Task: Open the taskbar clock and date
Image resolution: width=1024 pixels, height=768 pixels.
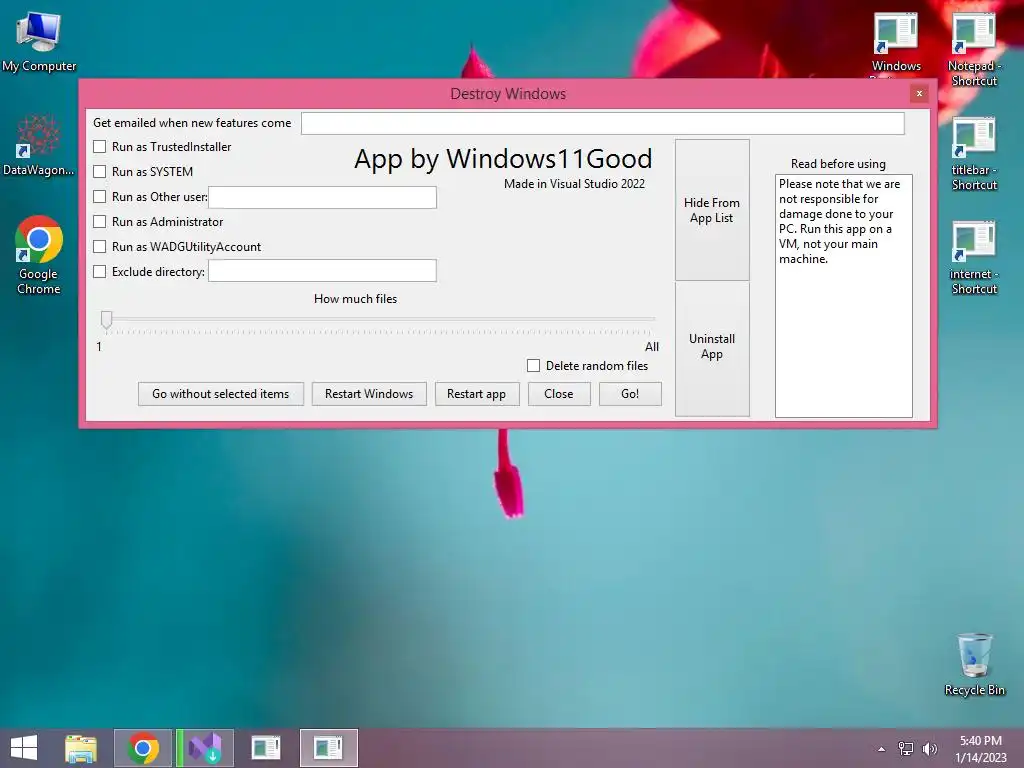Action: [x=980, y=748]
